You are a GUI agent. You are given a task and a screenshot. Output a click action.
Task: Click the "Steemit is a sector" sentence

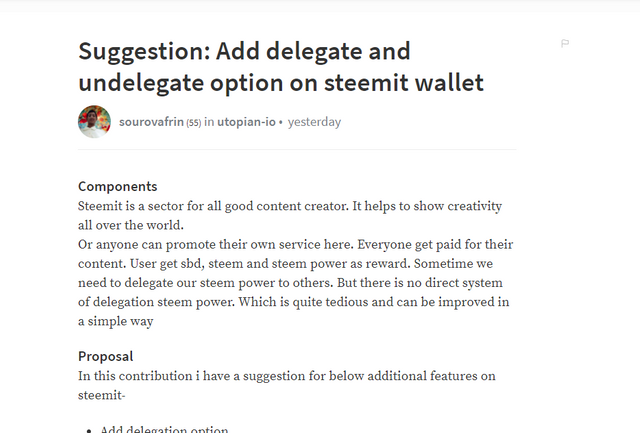[x=200, y=206]
